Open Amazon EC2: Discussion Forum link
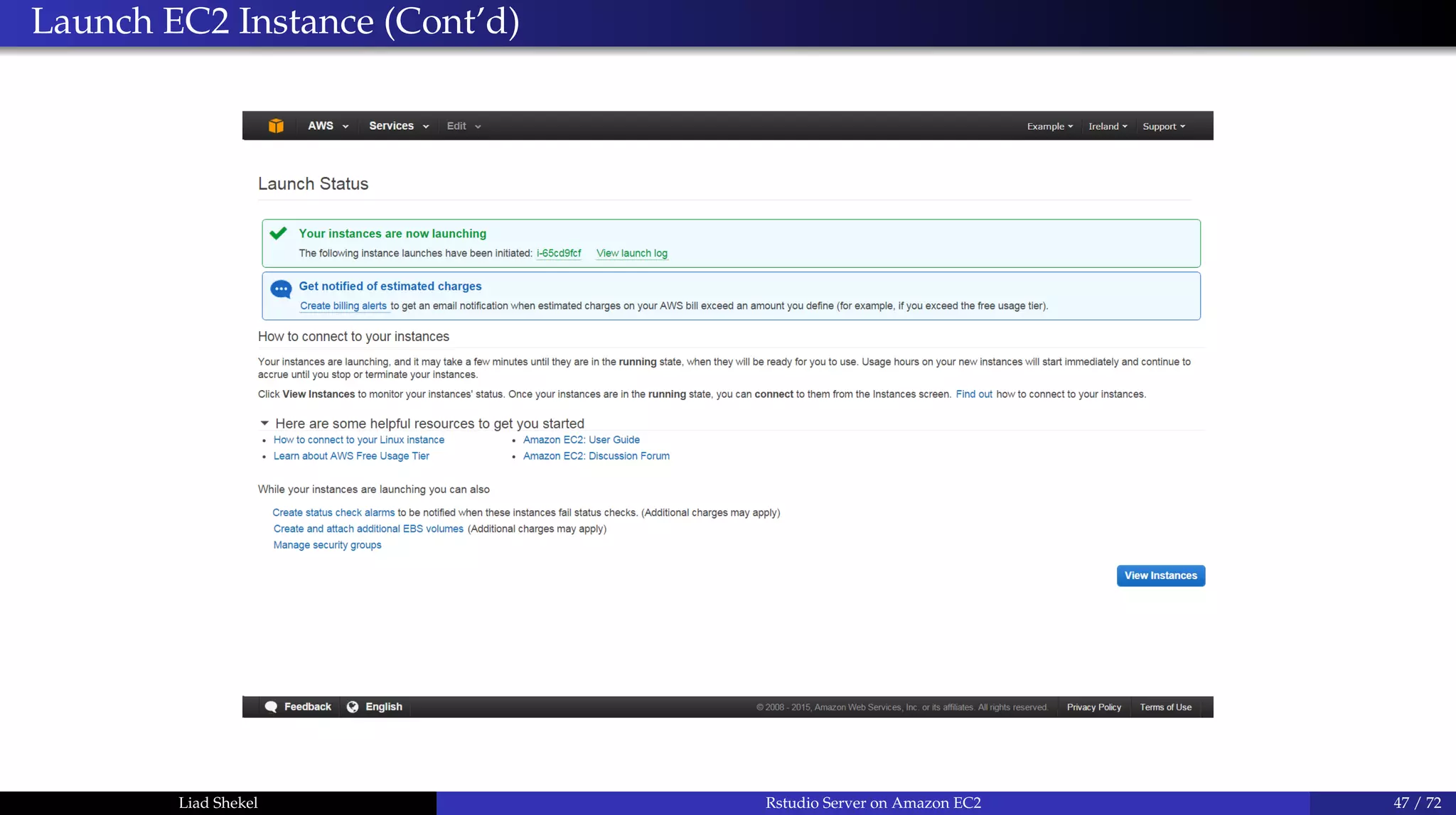Viewport: 1456px width, 815px height. point(596,456)
